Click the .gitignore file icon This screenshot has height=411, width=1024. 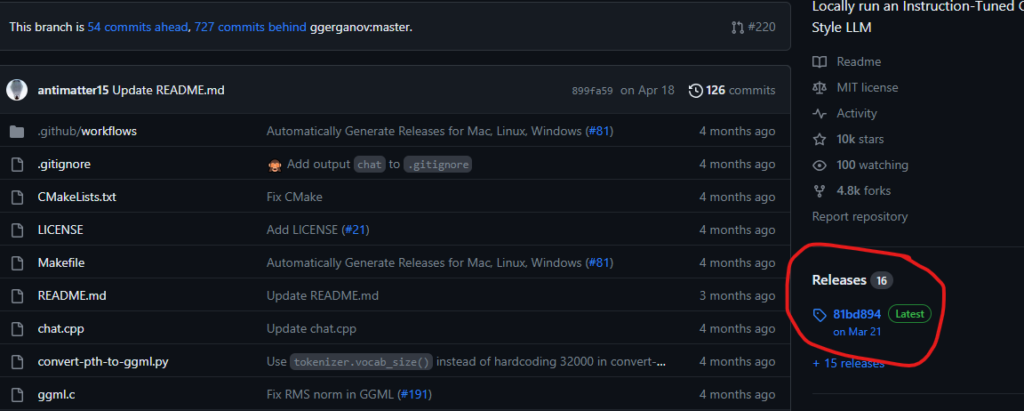17,164
